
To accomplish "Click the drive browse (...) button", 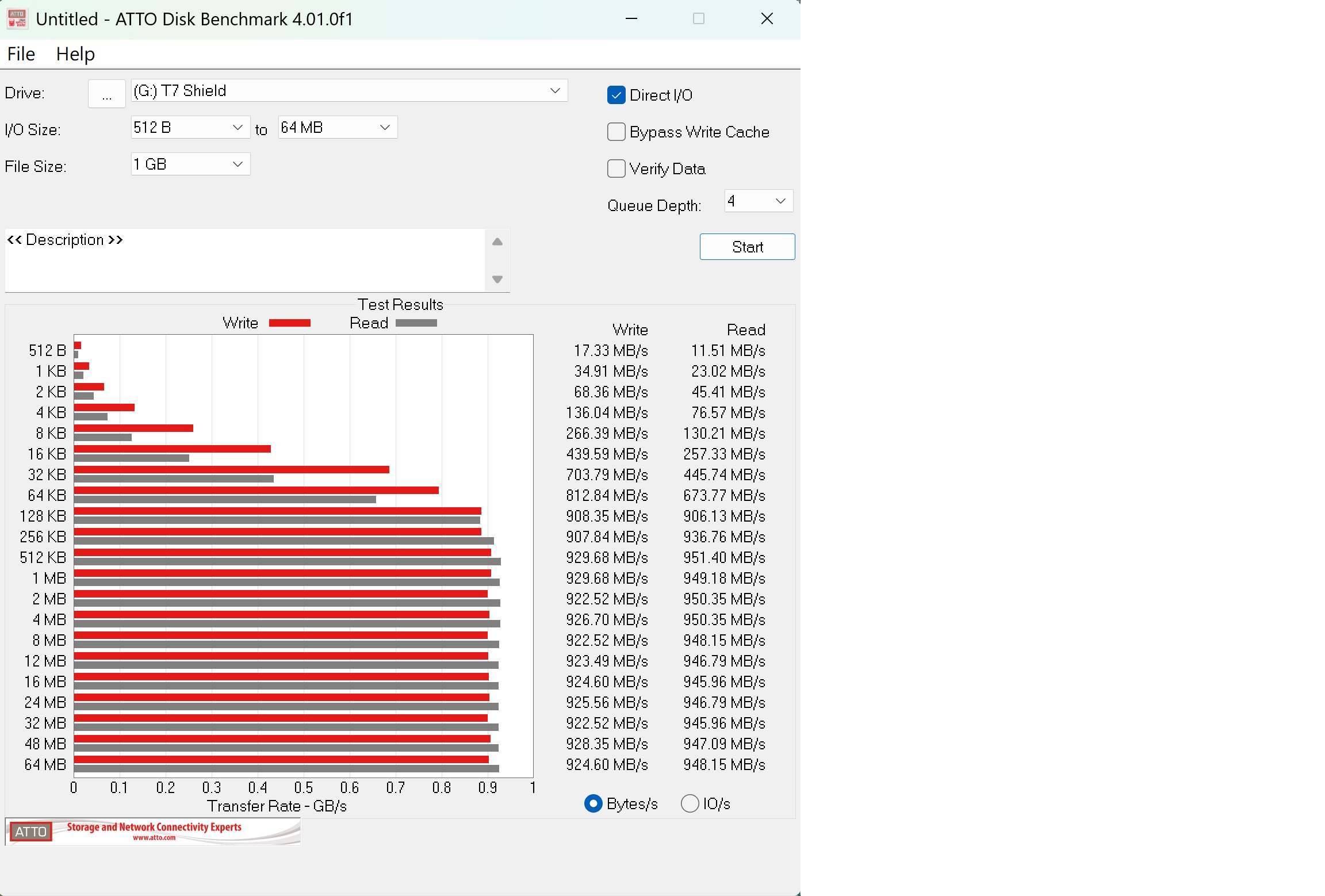I will pos(107,93).
